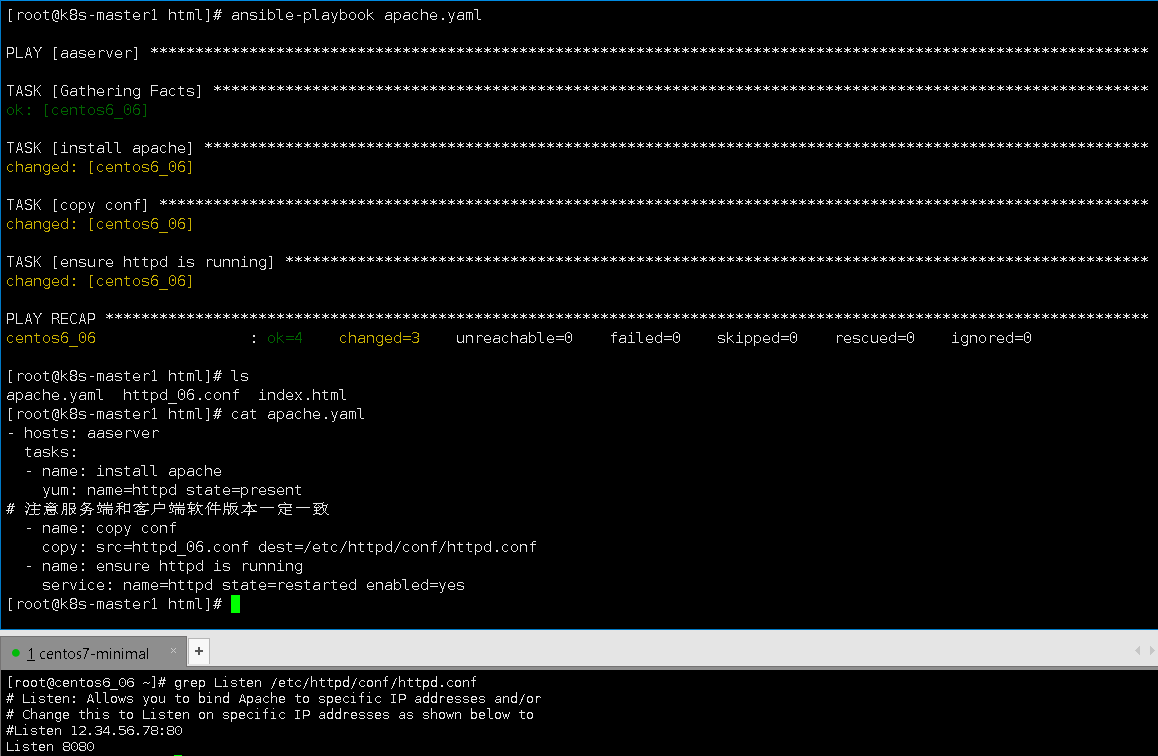The width and height of the screenshot is (1158, 756).
Task: Click '- name: ensure httpd is running' YAML line
Action: pos(164,566)
